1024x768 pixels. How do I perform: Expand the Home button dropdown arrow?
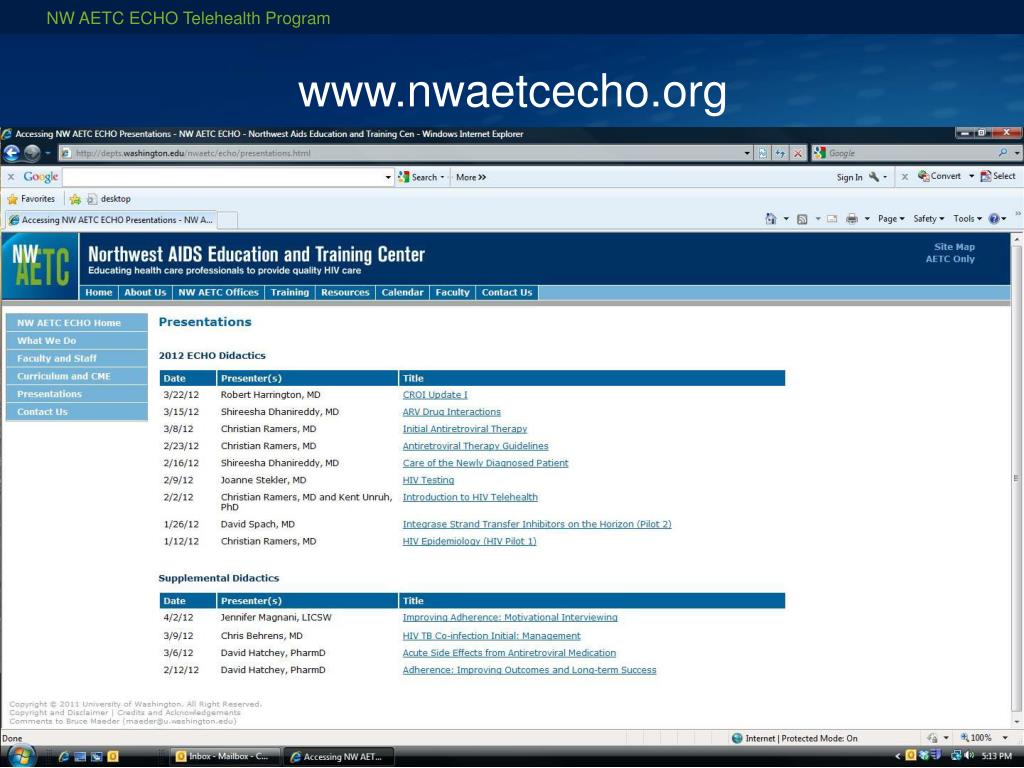click(x=786, y=219)
